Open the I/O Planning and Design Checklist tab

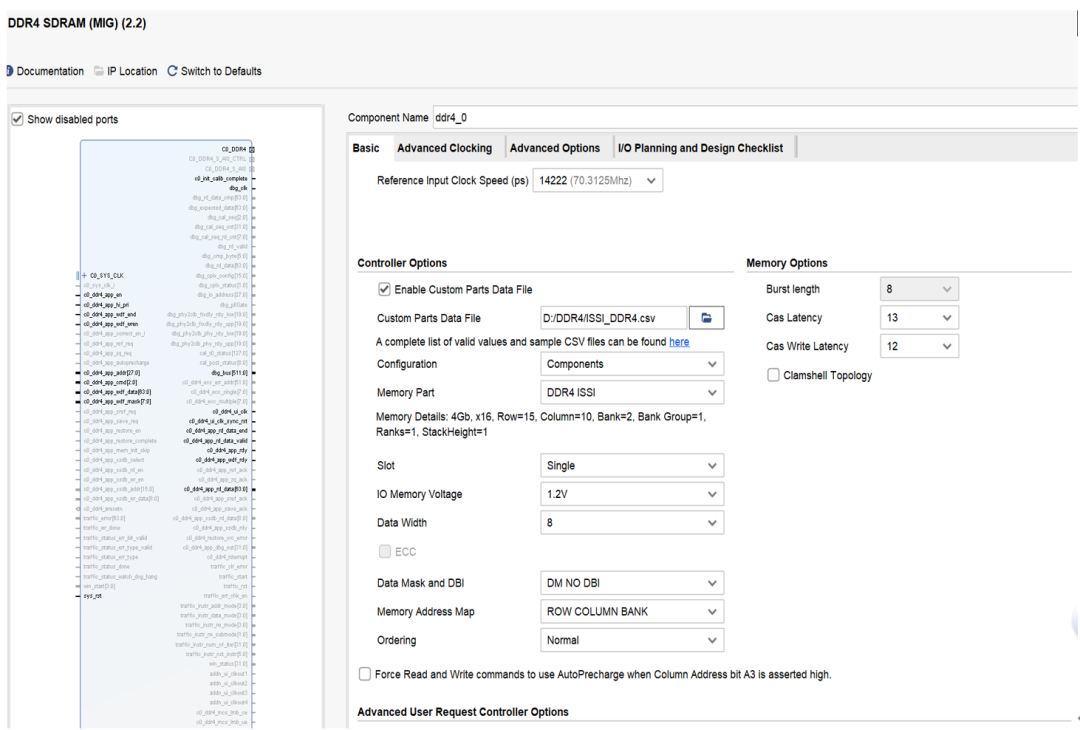point(700,148)
